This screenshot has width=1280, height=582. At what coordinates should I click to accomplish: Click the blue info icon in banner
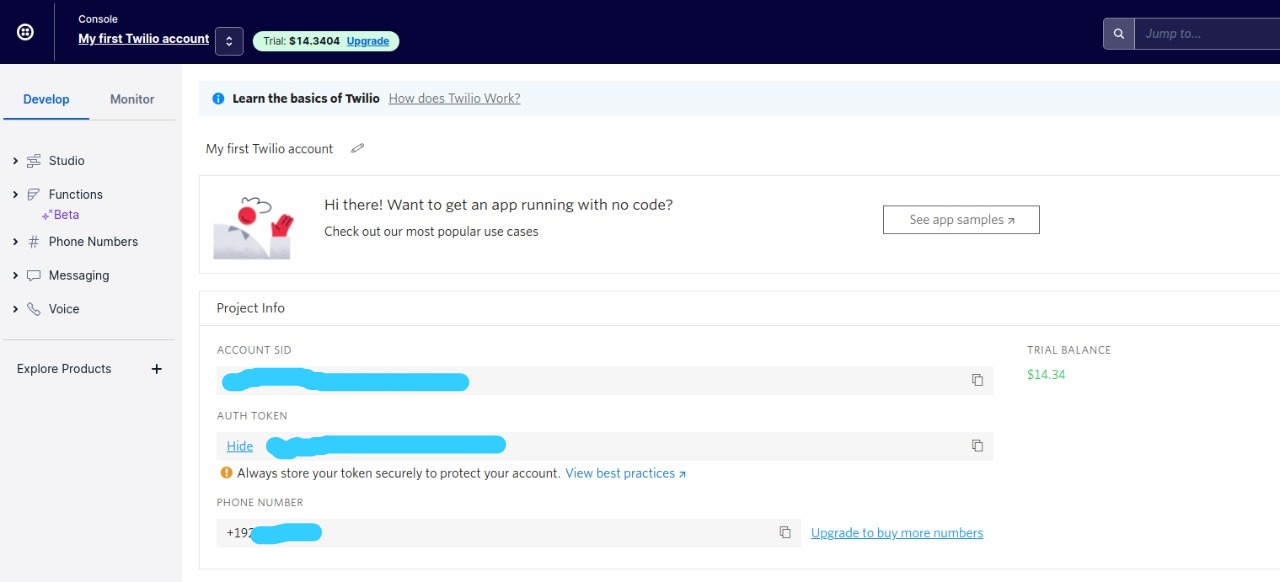tap(218, 99)
